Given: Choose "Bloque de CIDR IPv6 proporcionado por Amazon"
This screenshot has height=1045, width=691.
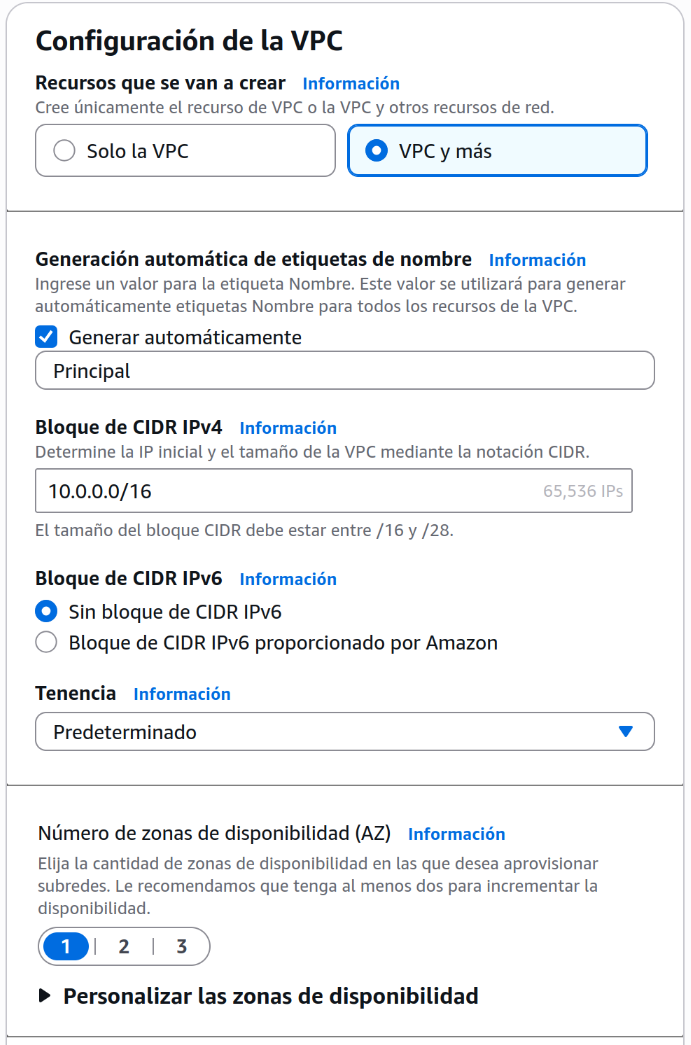Looking at the screenshot, I should [x=45, y=643].
